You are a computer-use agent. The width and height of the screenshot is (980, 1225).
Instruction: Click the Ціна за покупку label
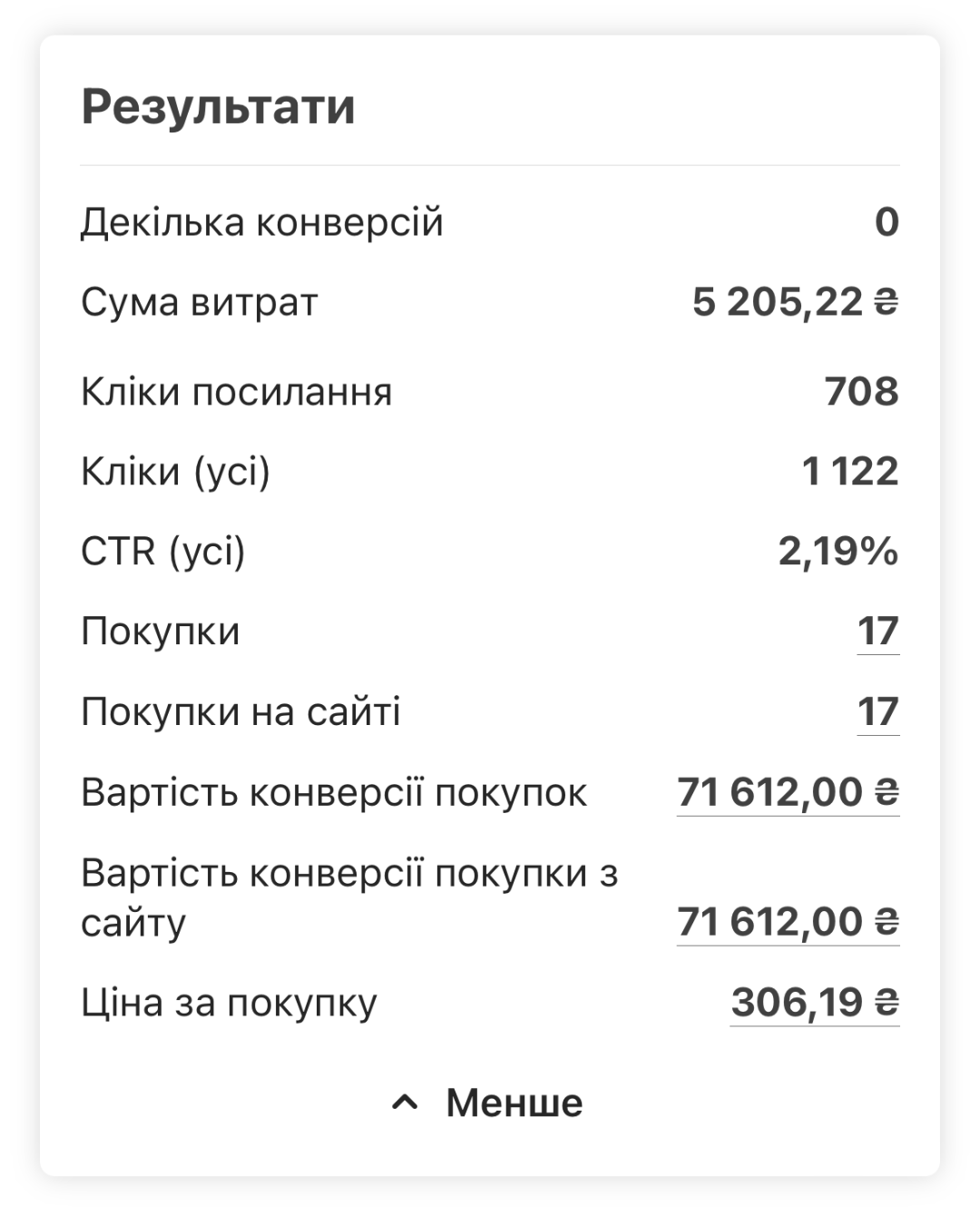click(x=229, y=1004)
